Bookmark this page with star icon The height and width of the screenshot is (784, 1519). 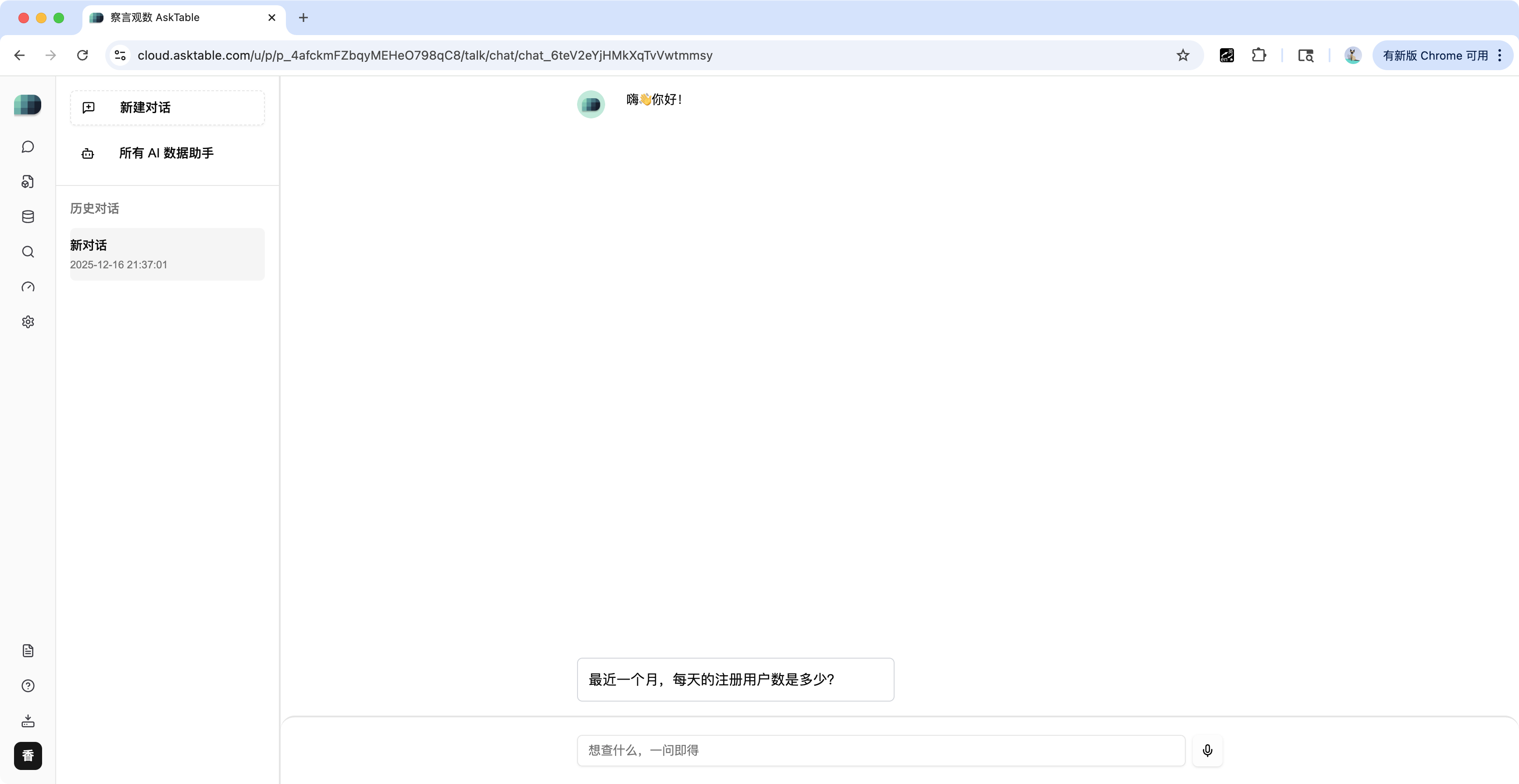pyautogui.click(x=1182, y=55)
